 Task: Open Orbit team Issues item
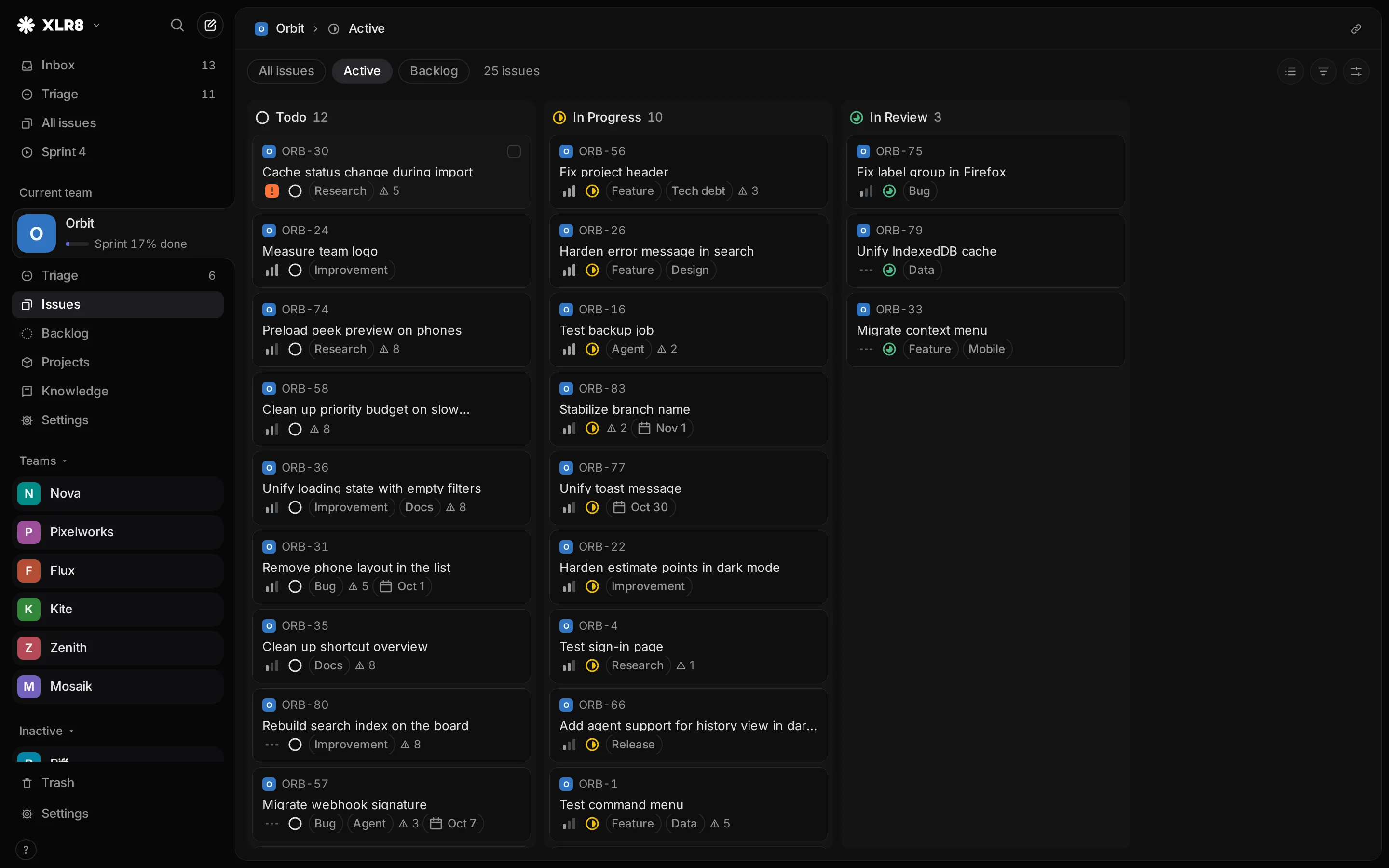(118, 305)
